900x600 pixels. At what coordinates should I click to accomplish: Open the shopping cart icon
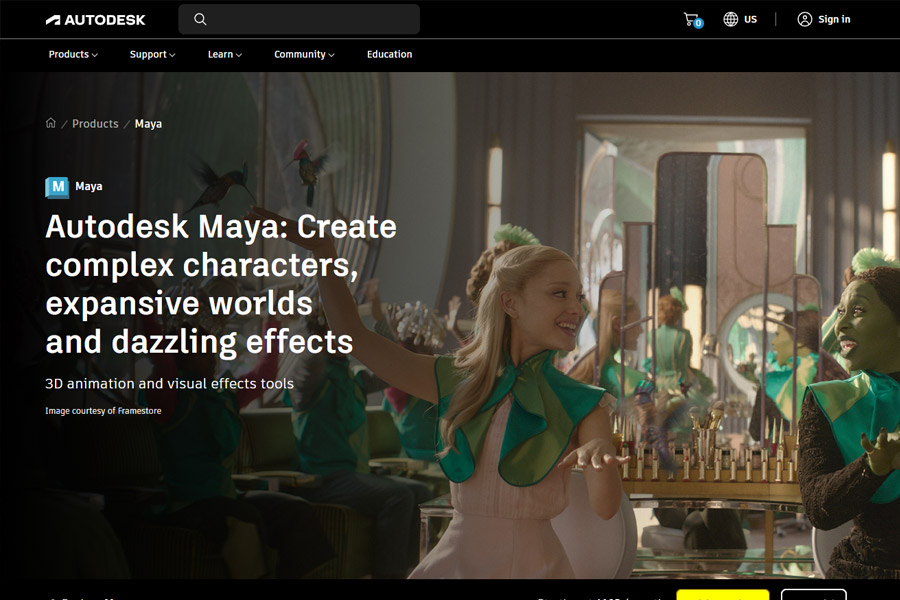[693, 20]
